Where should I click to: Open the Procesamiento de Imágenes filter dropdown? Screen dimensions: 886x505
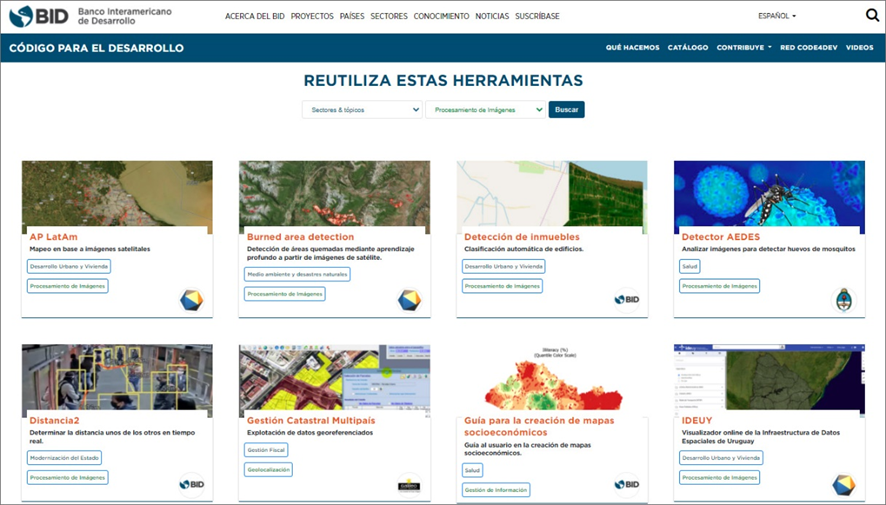(x=485, y=110)
